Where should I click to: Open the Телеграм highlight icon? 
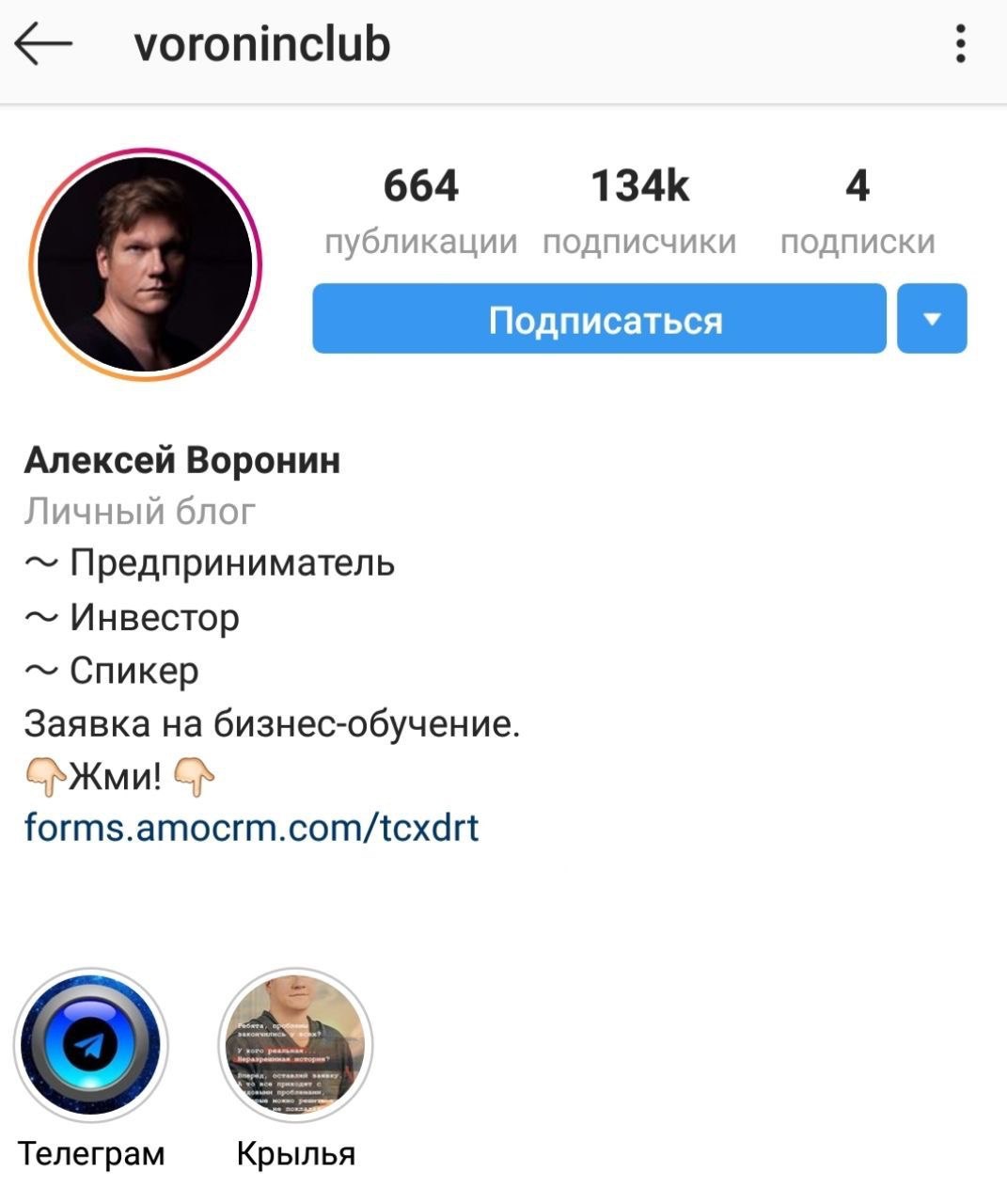tap(91, 1045)
